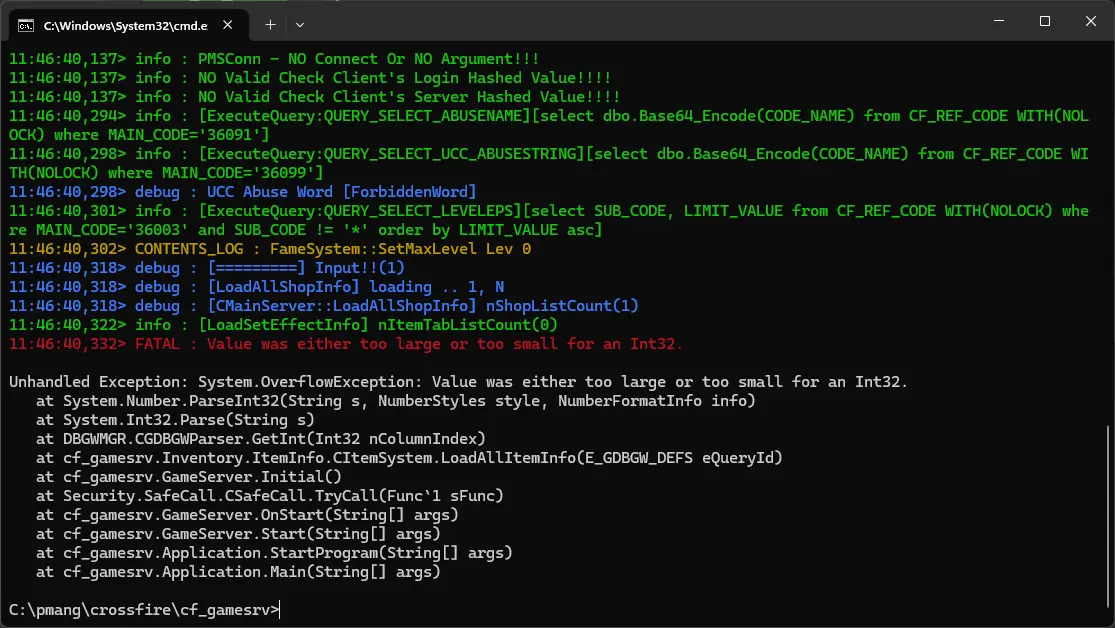Close the terminal window
This screenshot has height=628, width=1115.
pyautogui.click(x=1091, y=21)
